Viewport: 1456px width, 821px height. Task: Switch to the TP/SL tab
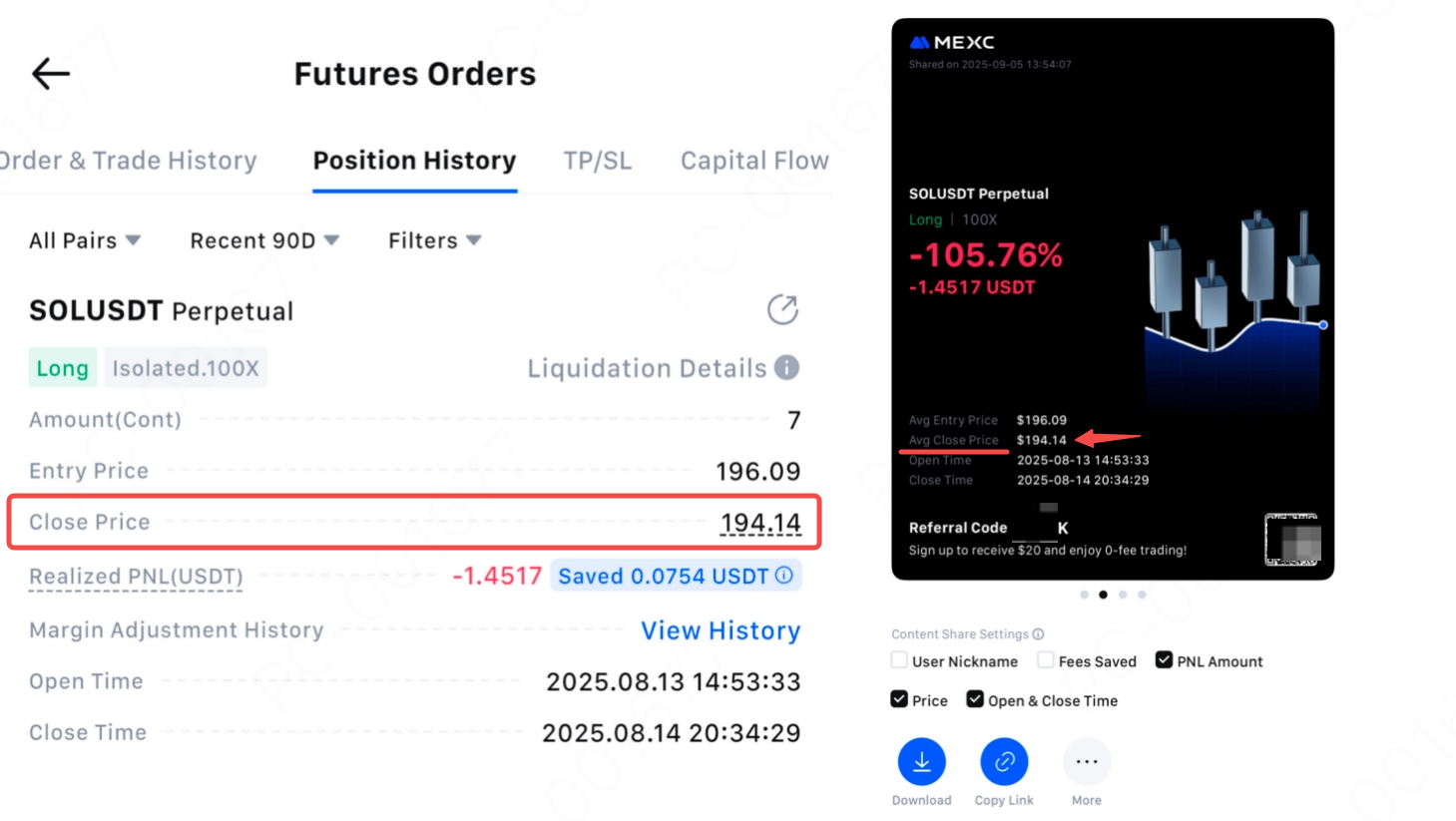click(597, 161)
